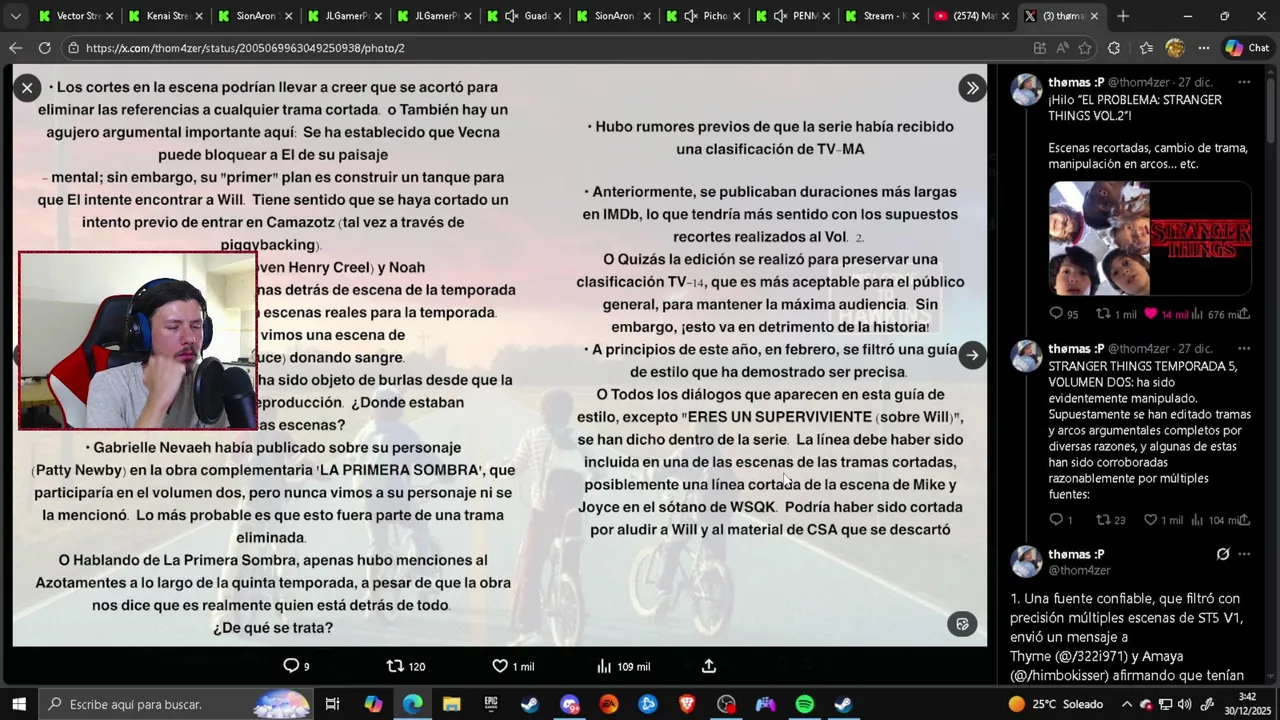The width and height of the screenshot is (1280, 720).
Task: Open browser extensions puzzle icon
Action: 1114,48
